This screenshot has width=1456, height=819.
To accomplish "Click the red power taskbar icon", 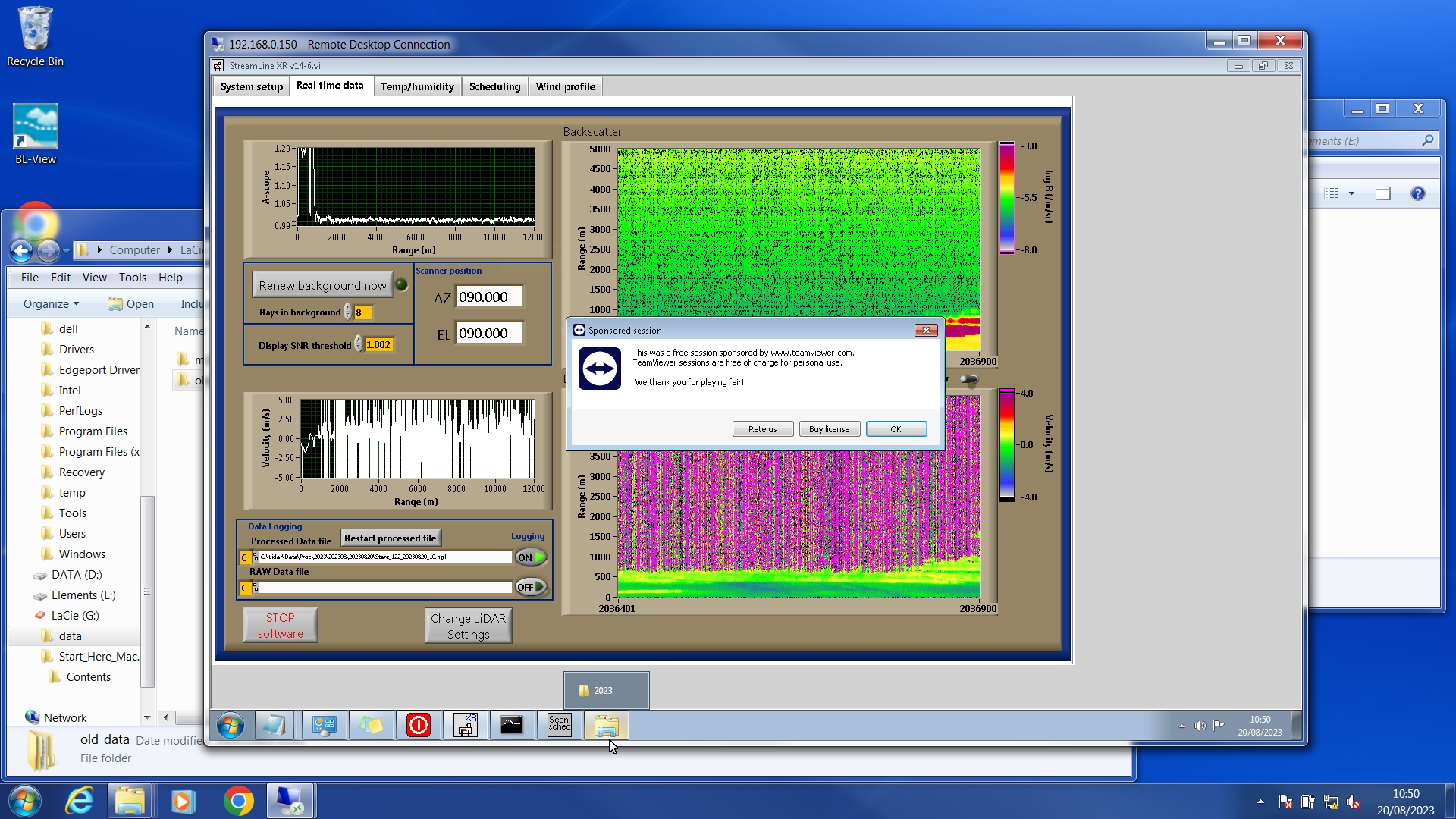I will (418, 726).
